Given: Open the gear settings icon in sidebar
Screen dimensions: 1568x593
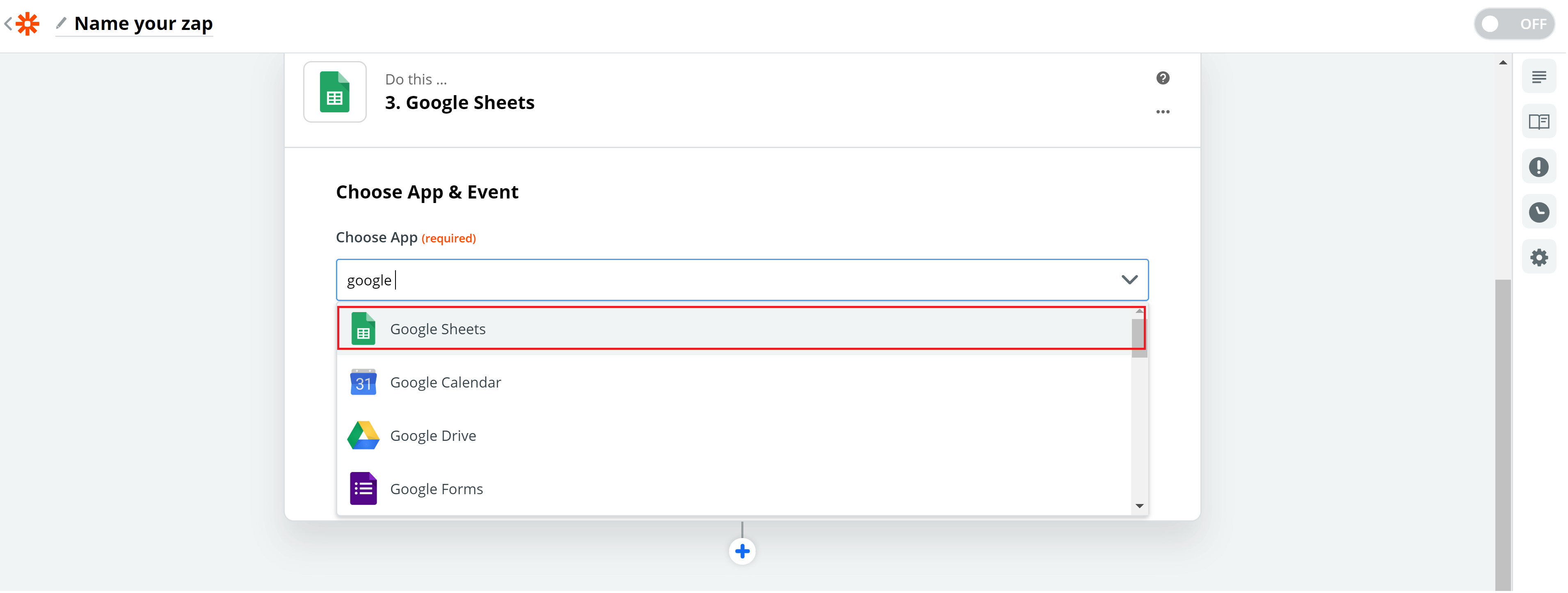Looking at the screenshot, I should coord(1539,257).
